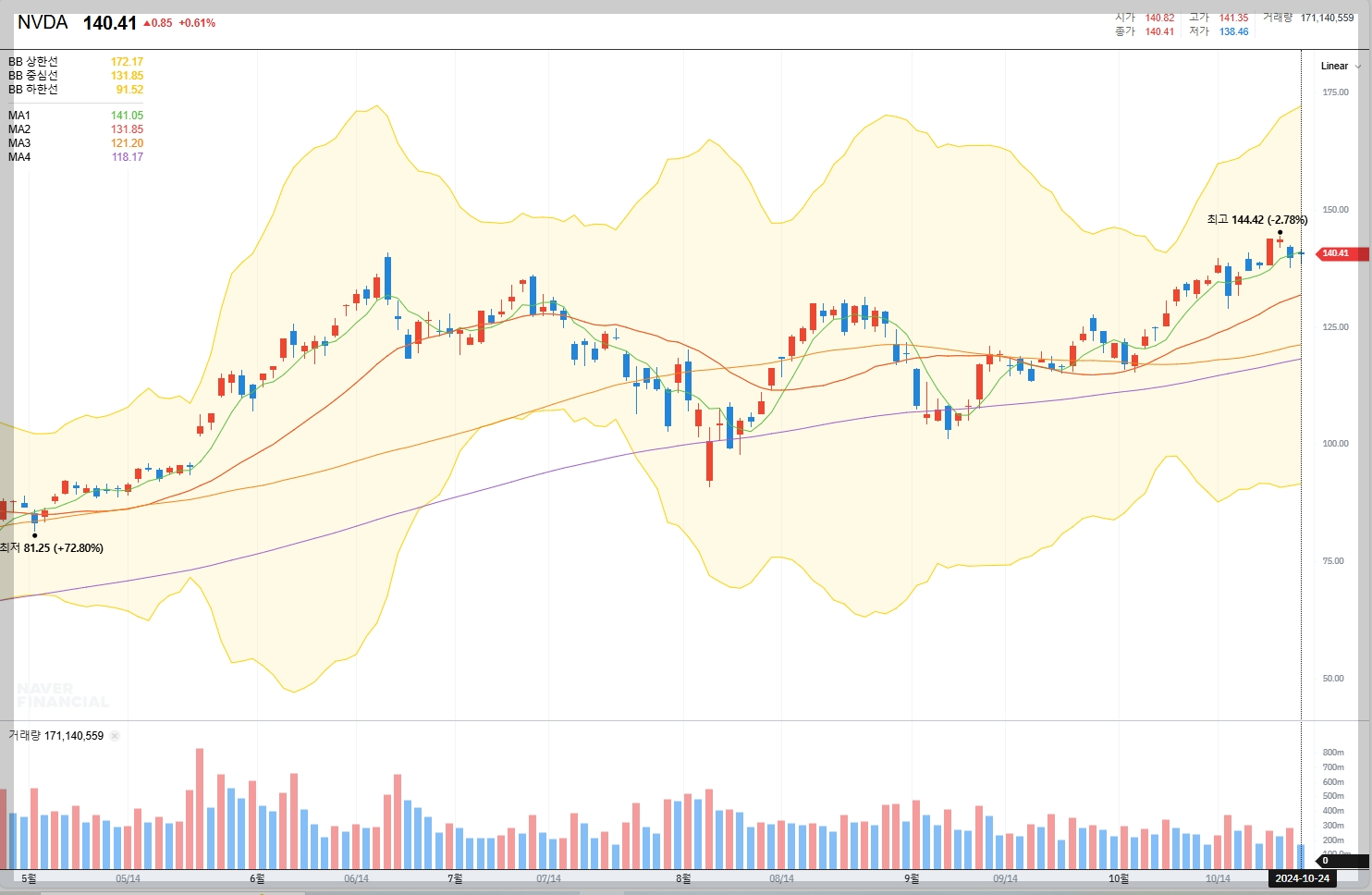The width and height of the screenshot is (1372, 895).
Task: Click MA4 value 118.17
Action: coord(127,157)
